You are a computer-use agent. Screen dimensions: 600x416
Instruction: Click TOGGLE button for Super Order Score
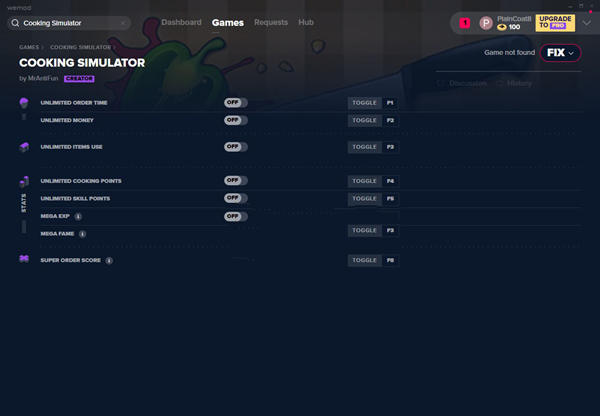(x=364, y=260)
